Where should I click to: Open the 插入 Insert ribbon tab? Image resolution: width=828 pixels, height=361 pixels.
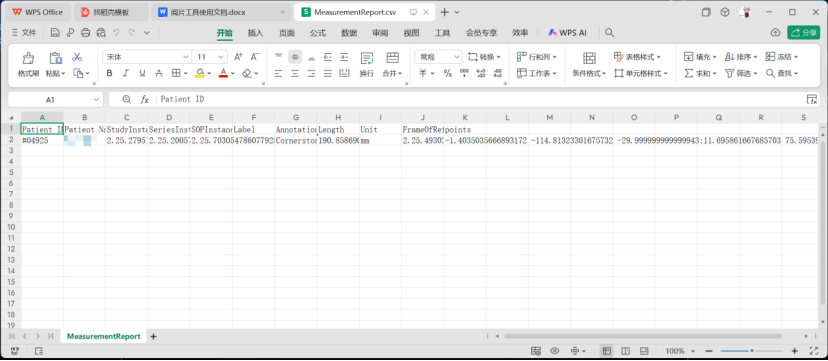coord(255,33)
